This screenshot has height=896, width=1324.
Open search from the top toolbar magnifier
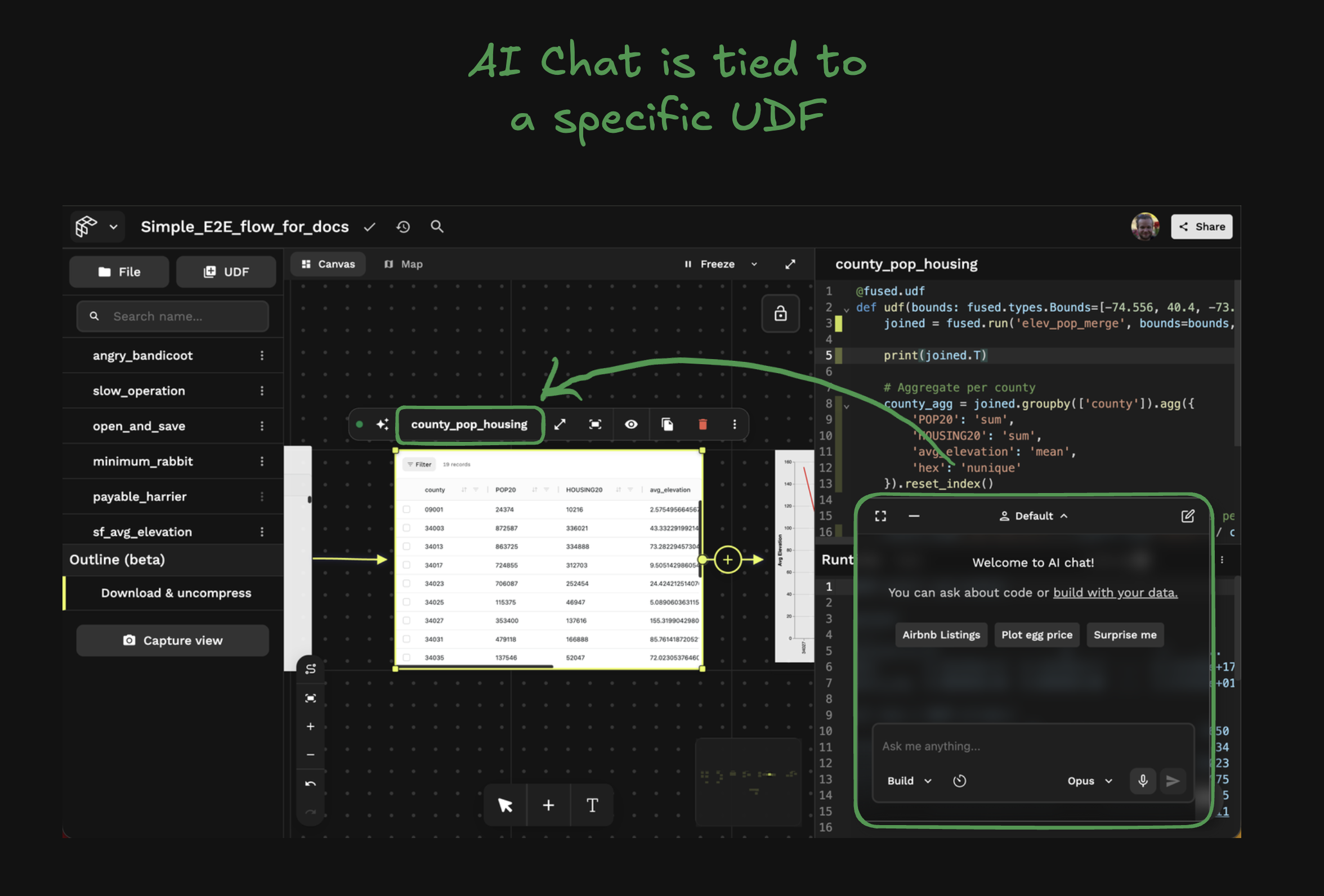click(437, 226)
